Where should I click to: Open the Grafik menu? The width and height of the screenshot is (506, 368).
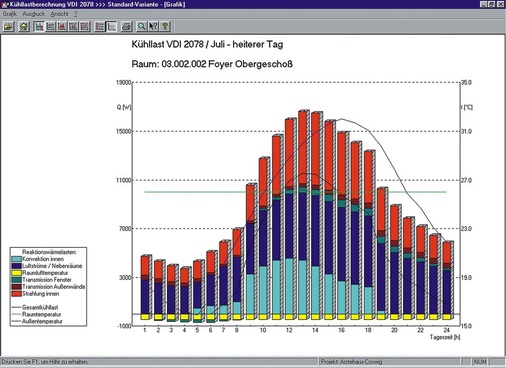(10, 14)
